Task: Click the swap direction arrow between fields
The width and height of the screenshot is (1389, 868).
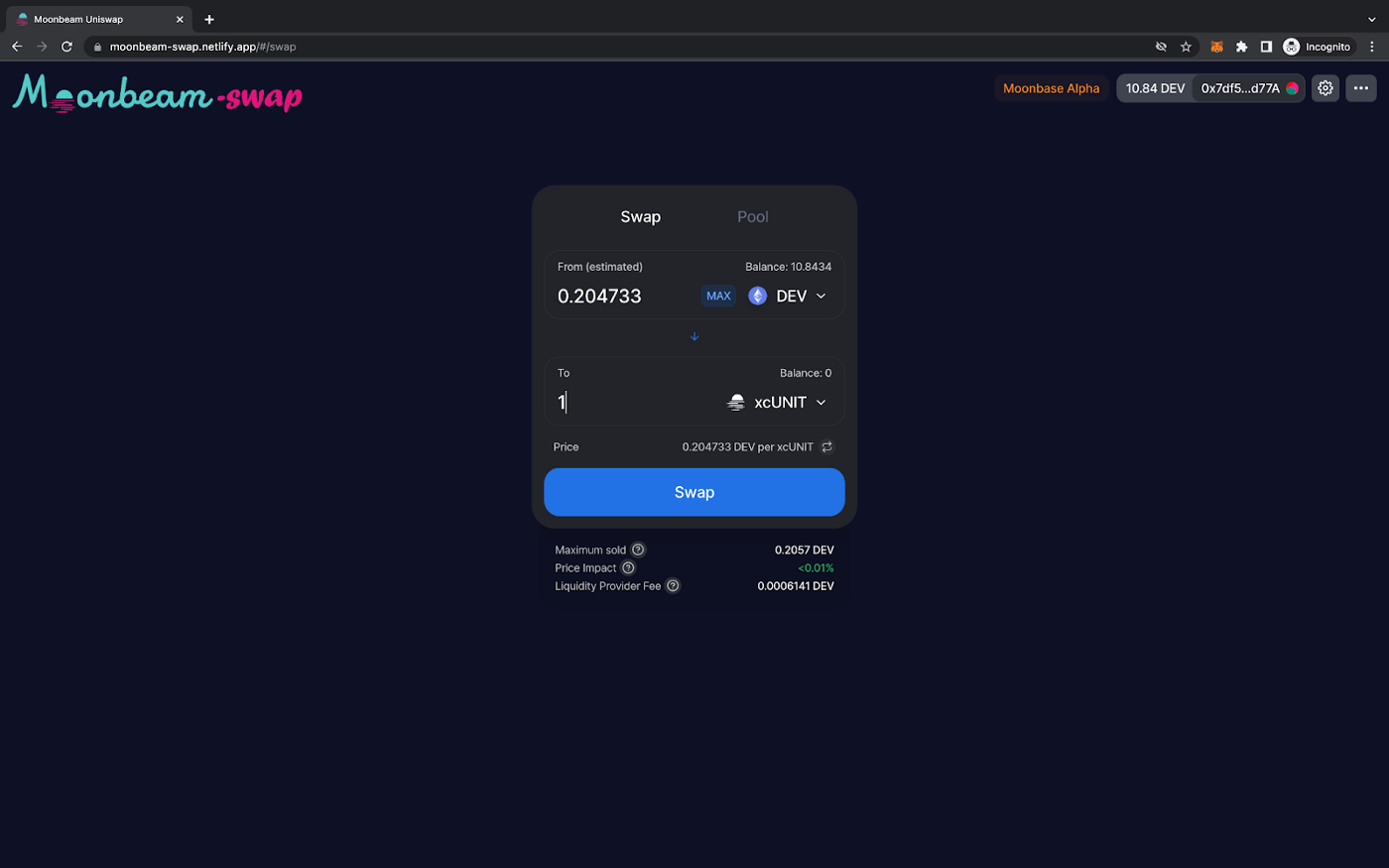Action: point(694,336)
